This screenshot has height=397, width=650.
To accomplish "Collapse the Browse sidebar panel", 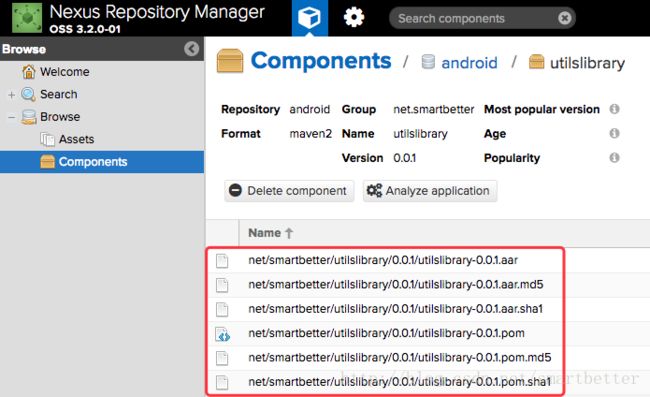I will pos(192,49).
